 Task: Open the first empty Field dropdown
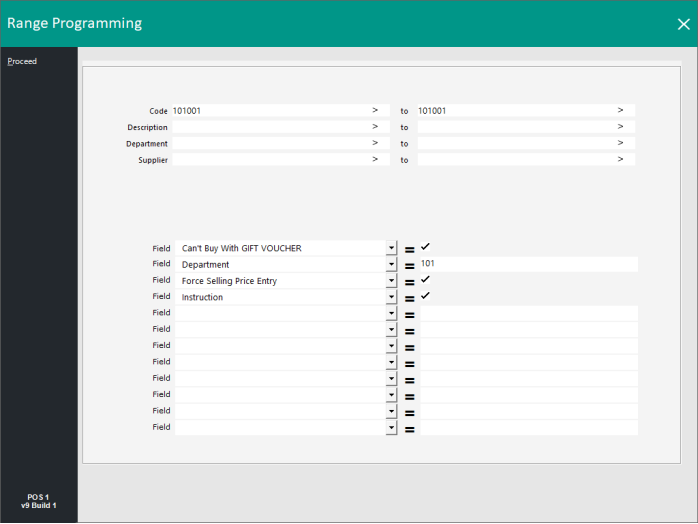tap(391, 313)
